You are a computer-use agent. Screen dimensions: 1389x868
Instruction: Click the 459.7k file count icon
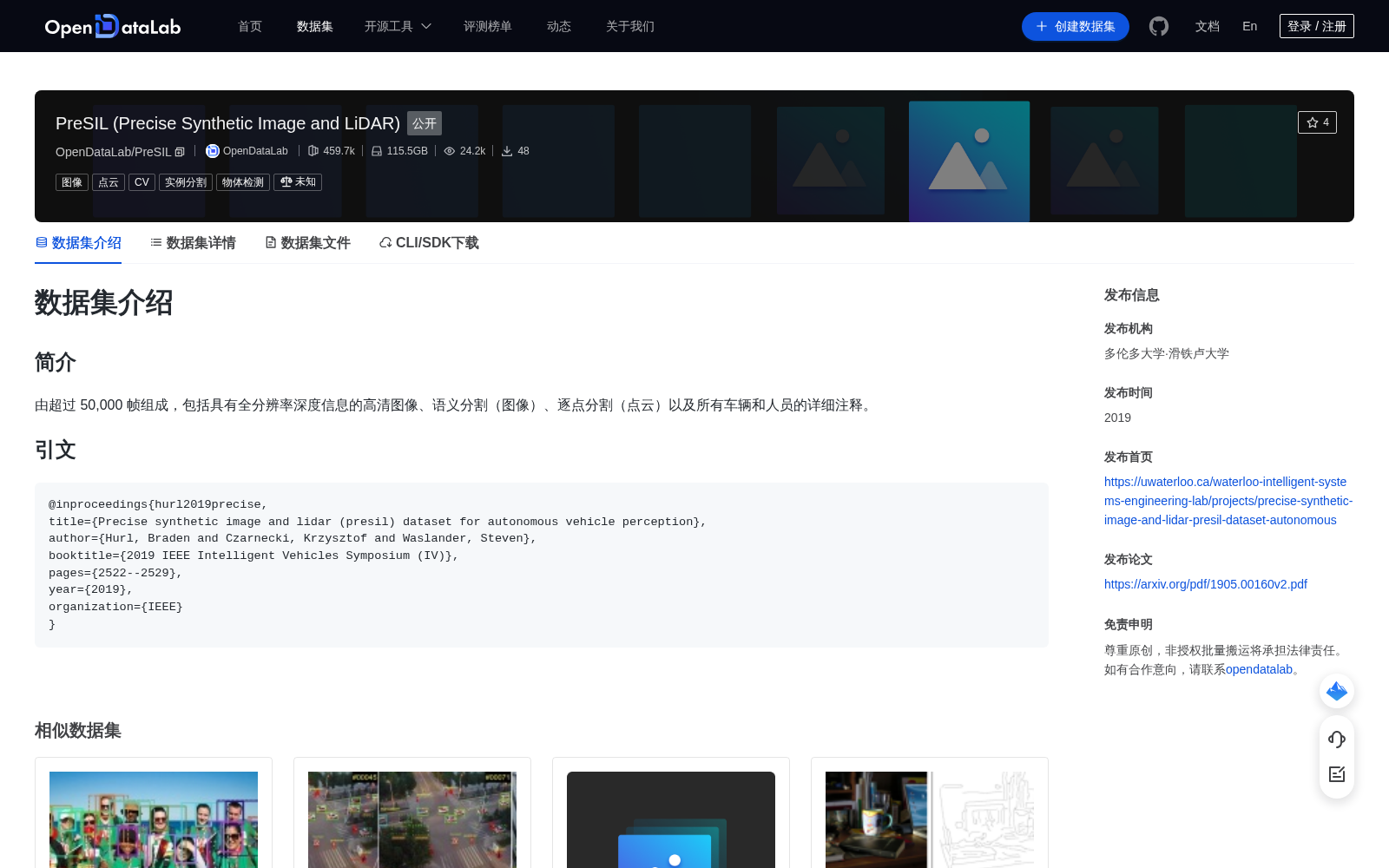313,151
